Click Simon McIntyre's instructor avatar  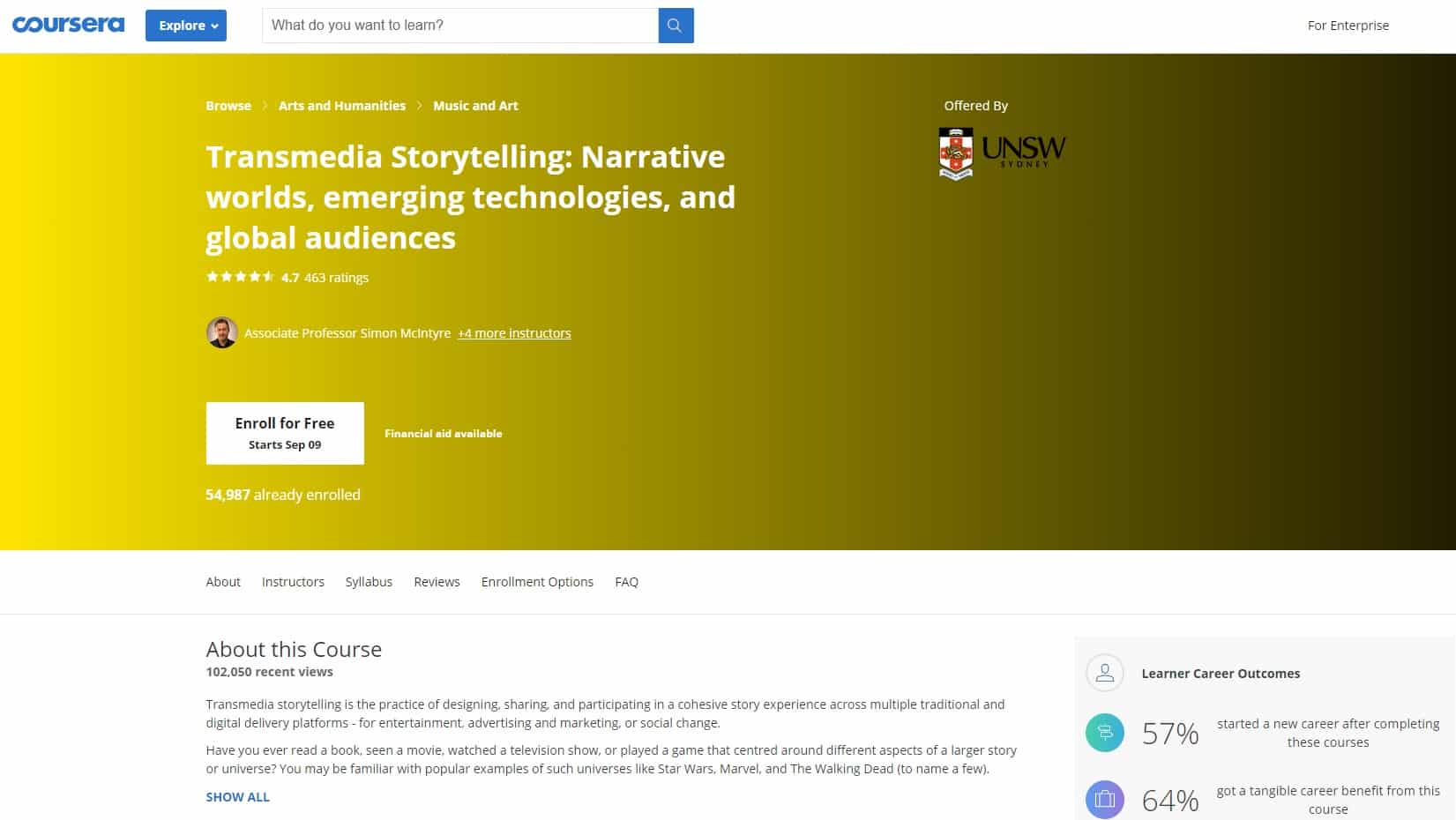pos(221,332)
